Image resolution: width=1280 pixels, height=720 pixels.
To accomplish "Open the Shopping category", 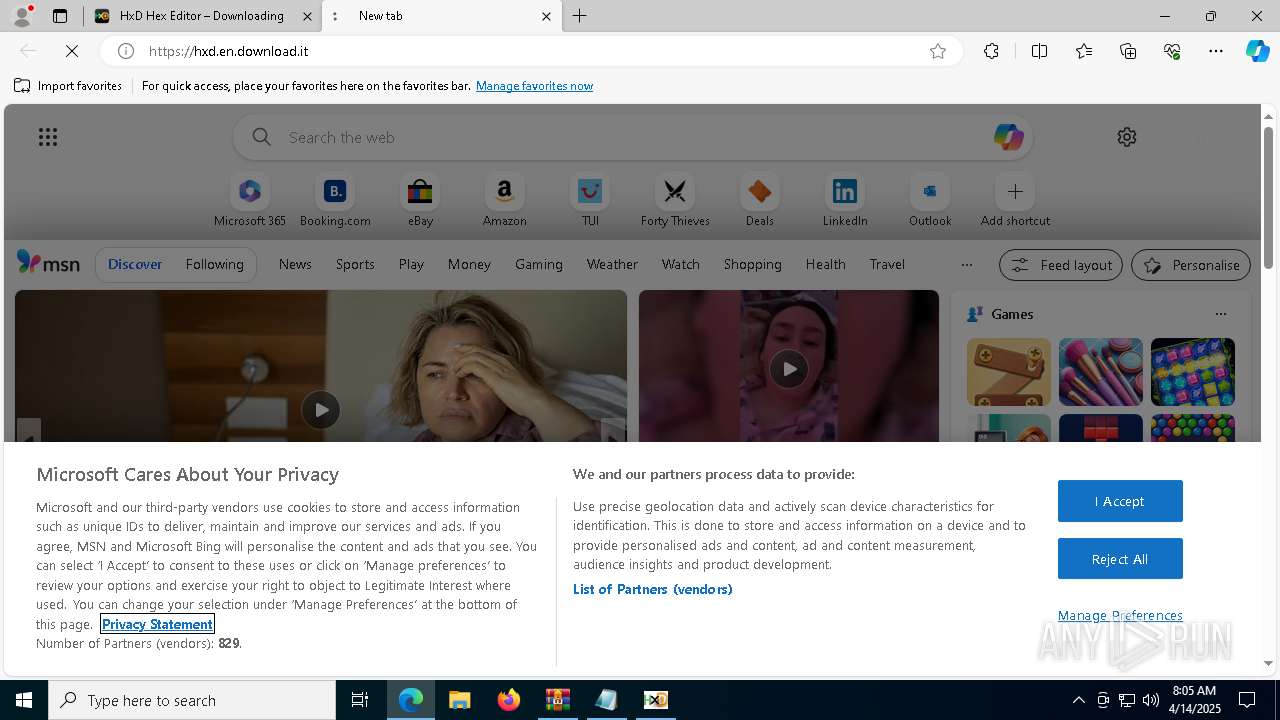I will click(753, 264).
